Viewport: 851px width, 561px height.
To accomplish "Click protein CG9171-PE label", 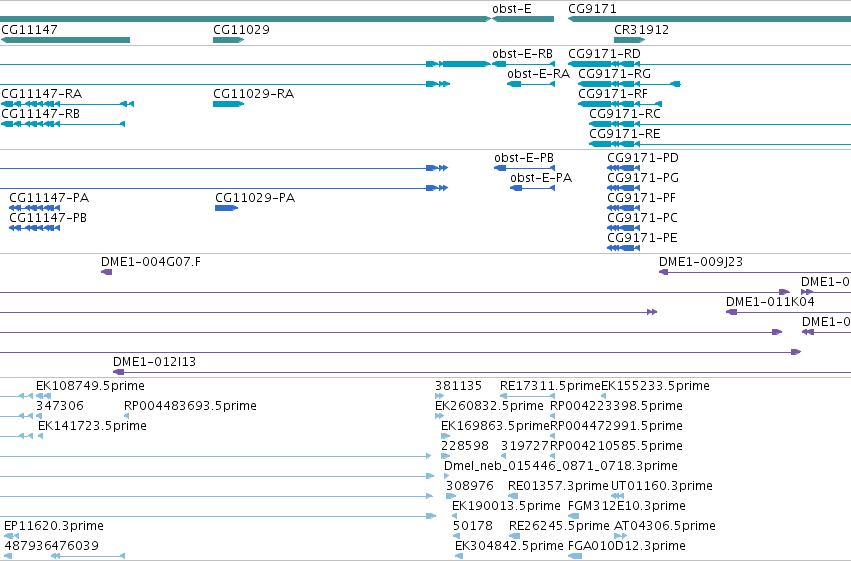I will pos(643,239).
